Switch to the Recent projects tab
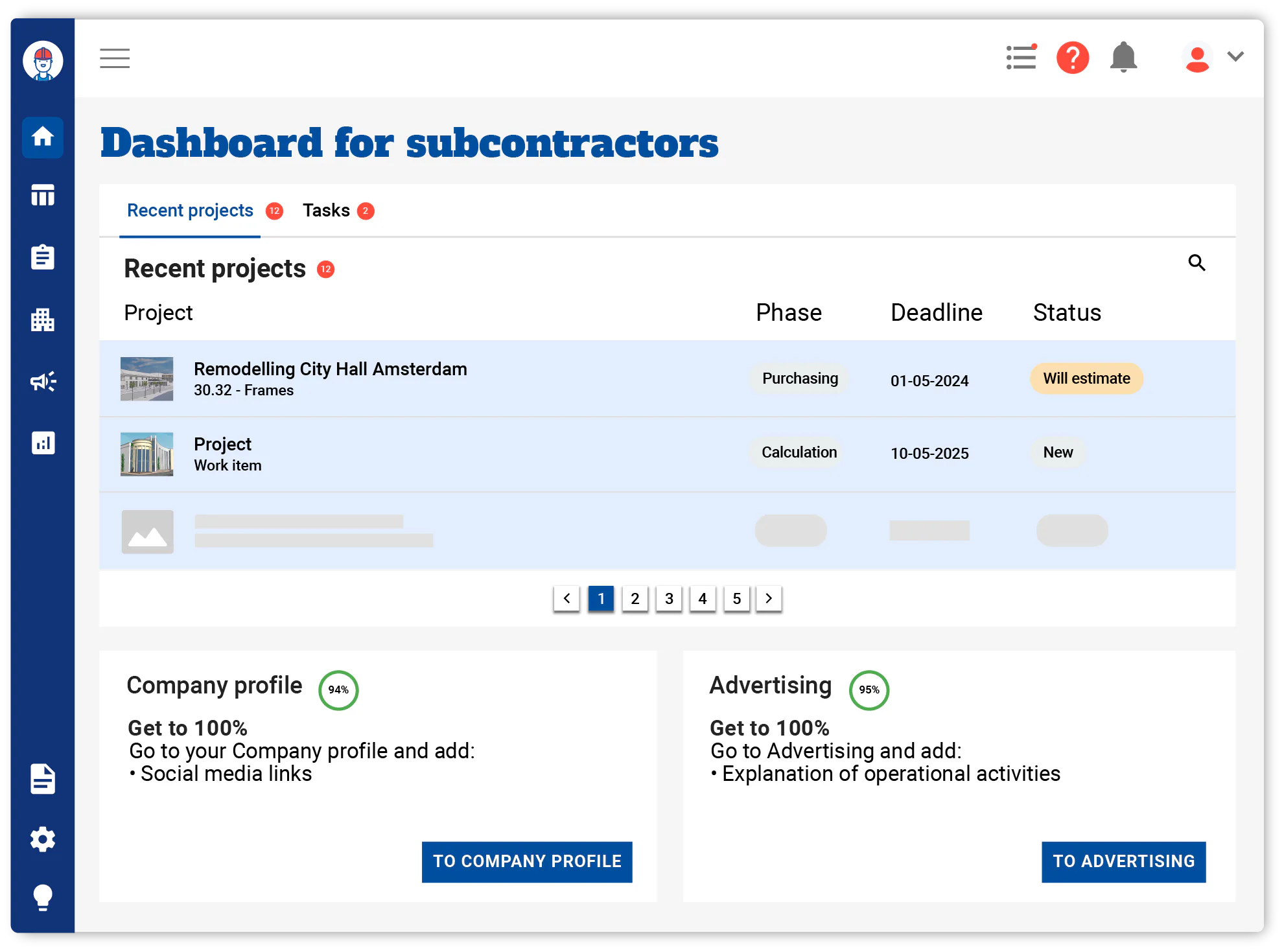 (x=190, y=211)
